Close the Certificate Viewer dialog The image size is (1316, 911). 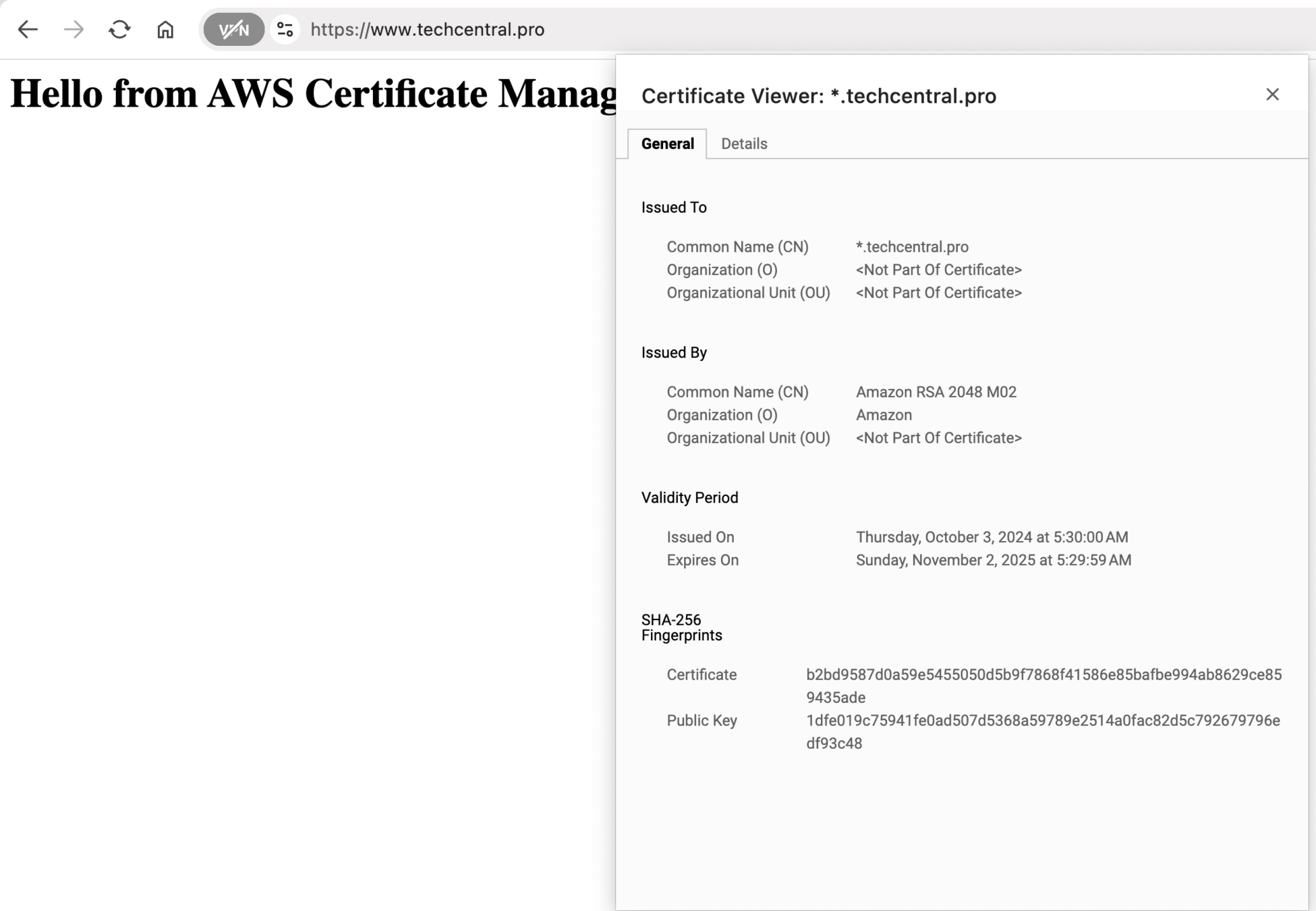1272,94
